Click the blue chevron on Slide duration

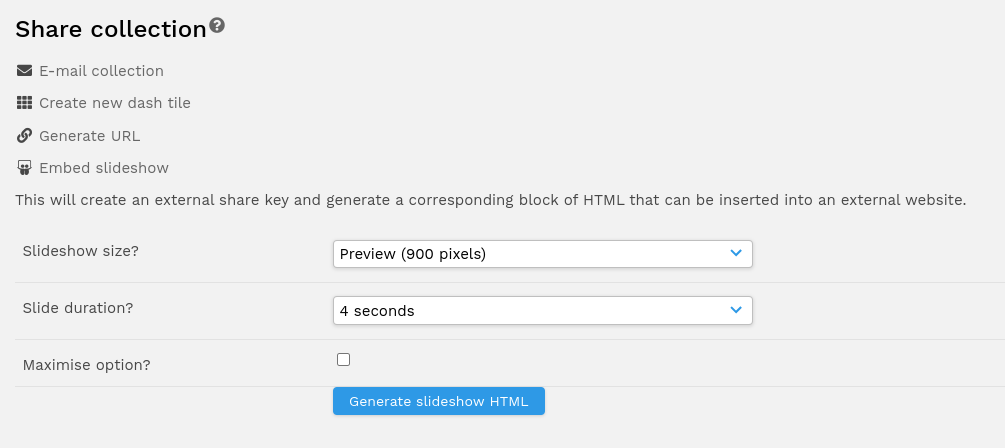(x=736, y=310)
